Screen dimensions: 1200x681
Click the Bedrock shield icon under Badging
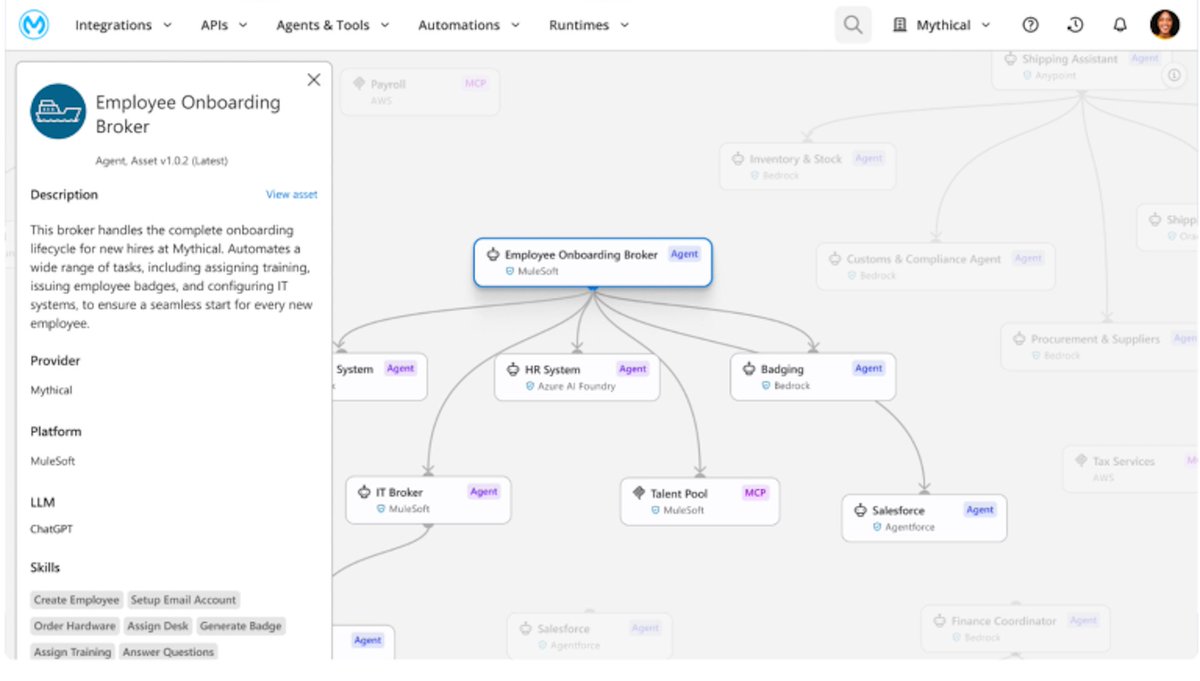[765, 386]
